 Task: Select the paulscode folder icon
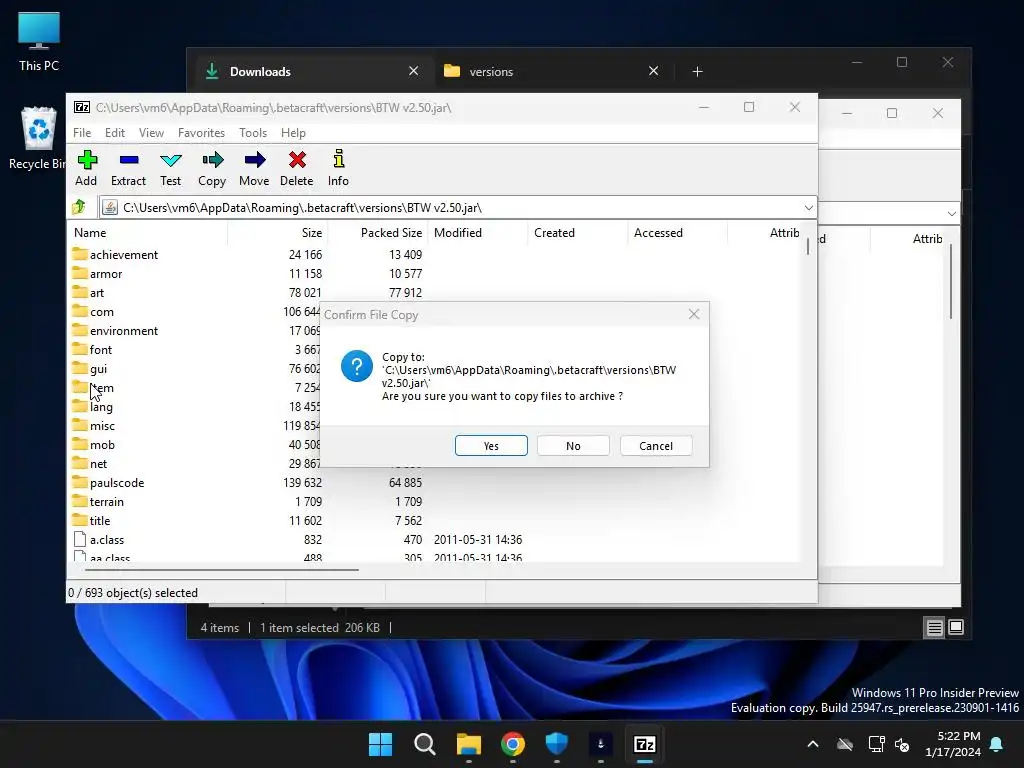(80, 482)
